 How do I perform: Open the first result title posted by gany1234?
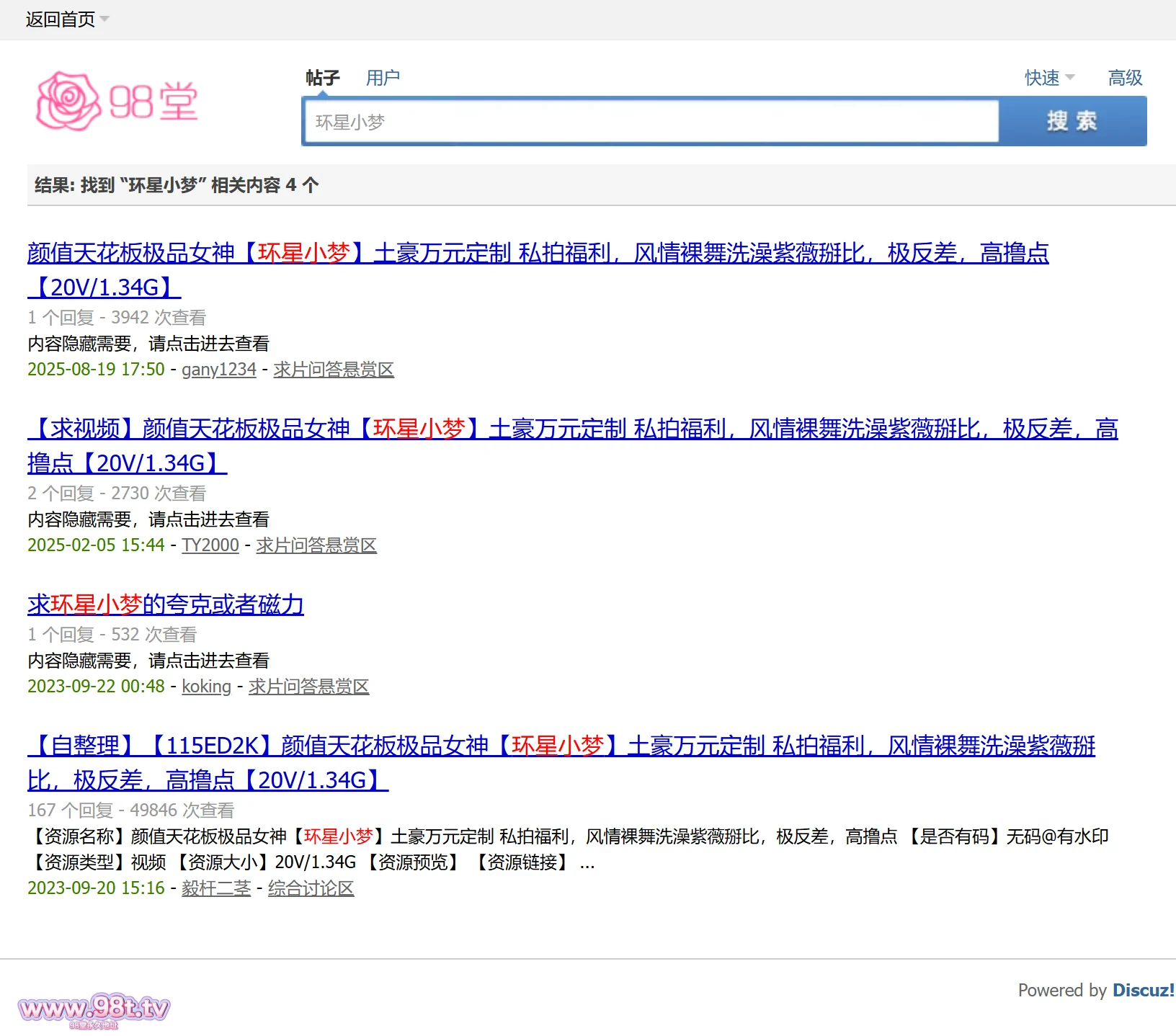pyautogui.click(x=538, y=254)
